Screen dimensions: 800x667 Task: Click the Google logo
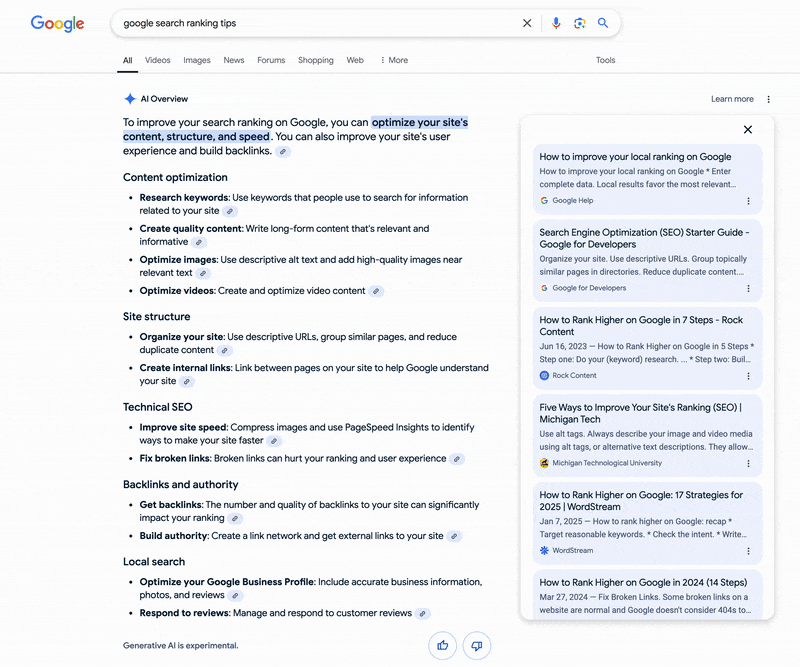click(x=57, y=23)
